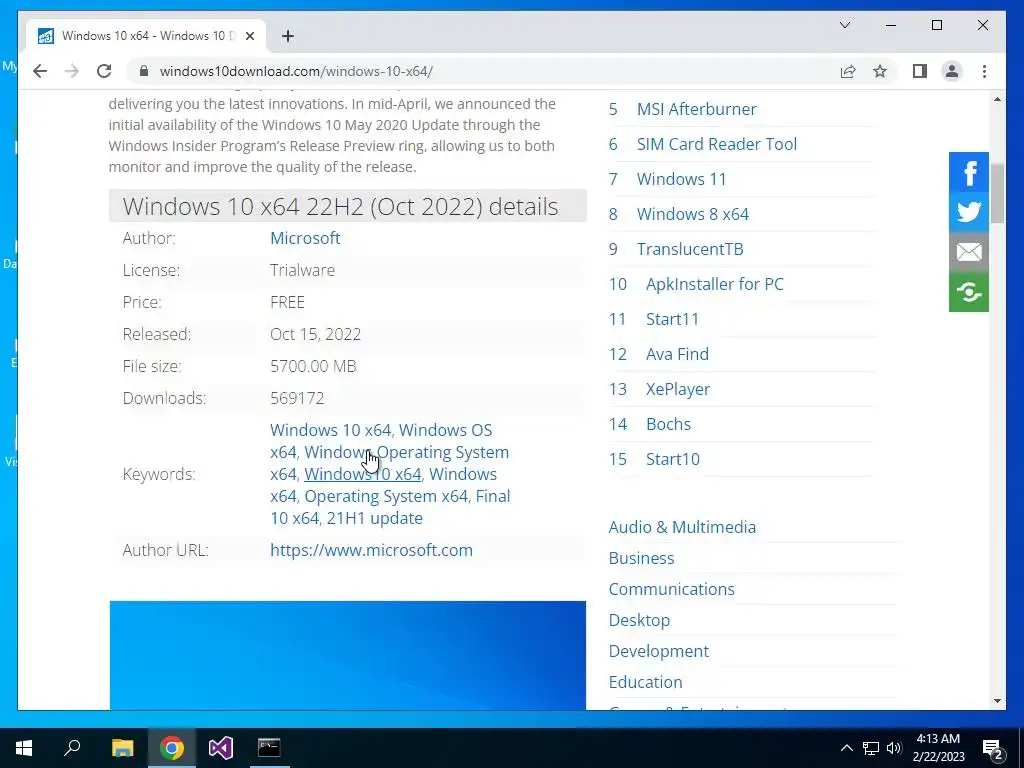Open the Windows 11 list entry
This screenshot has width=1024, height=768.
click(682, 179)
